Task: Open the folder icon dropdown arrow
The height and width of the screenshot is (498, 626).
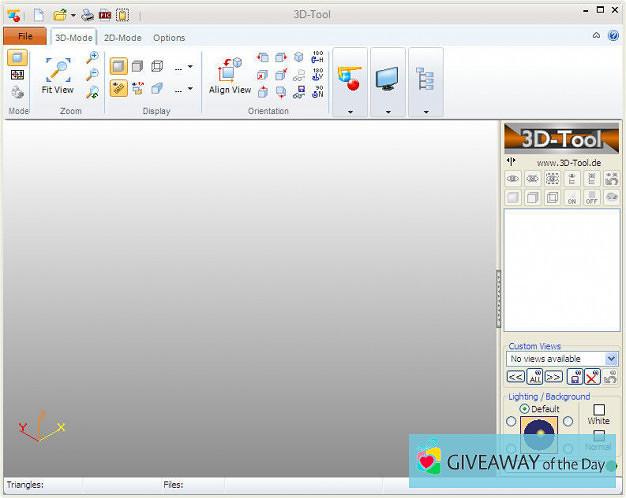Action: [73, 15]
